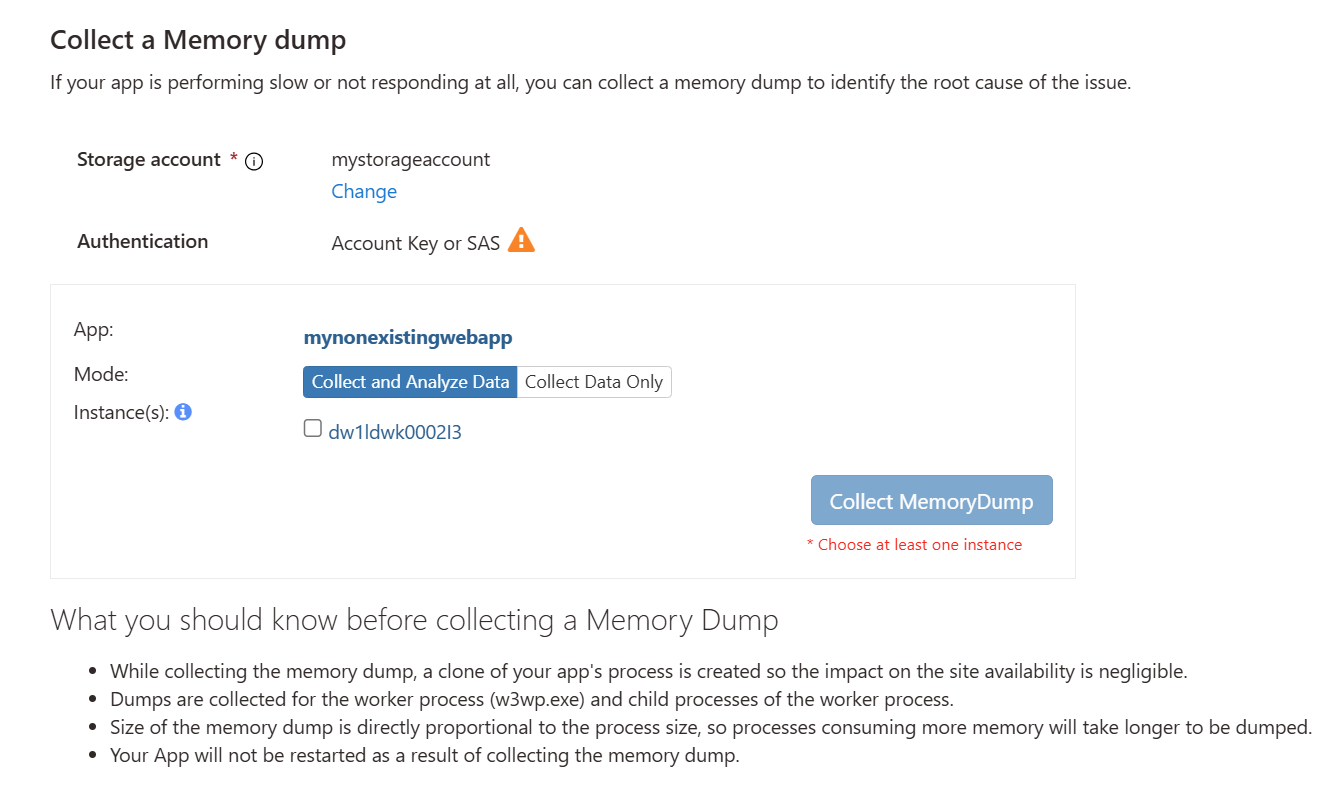Click the Mode label
Screen dimensions: 1321x787
101,374
